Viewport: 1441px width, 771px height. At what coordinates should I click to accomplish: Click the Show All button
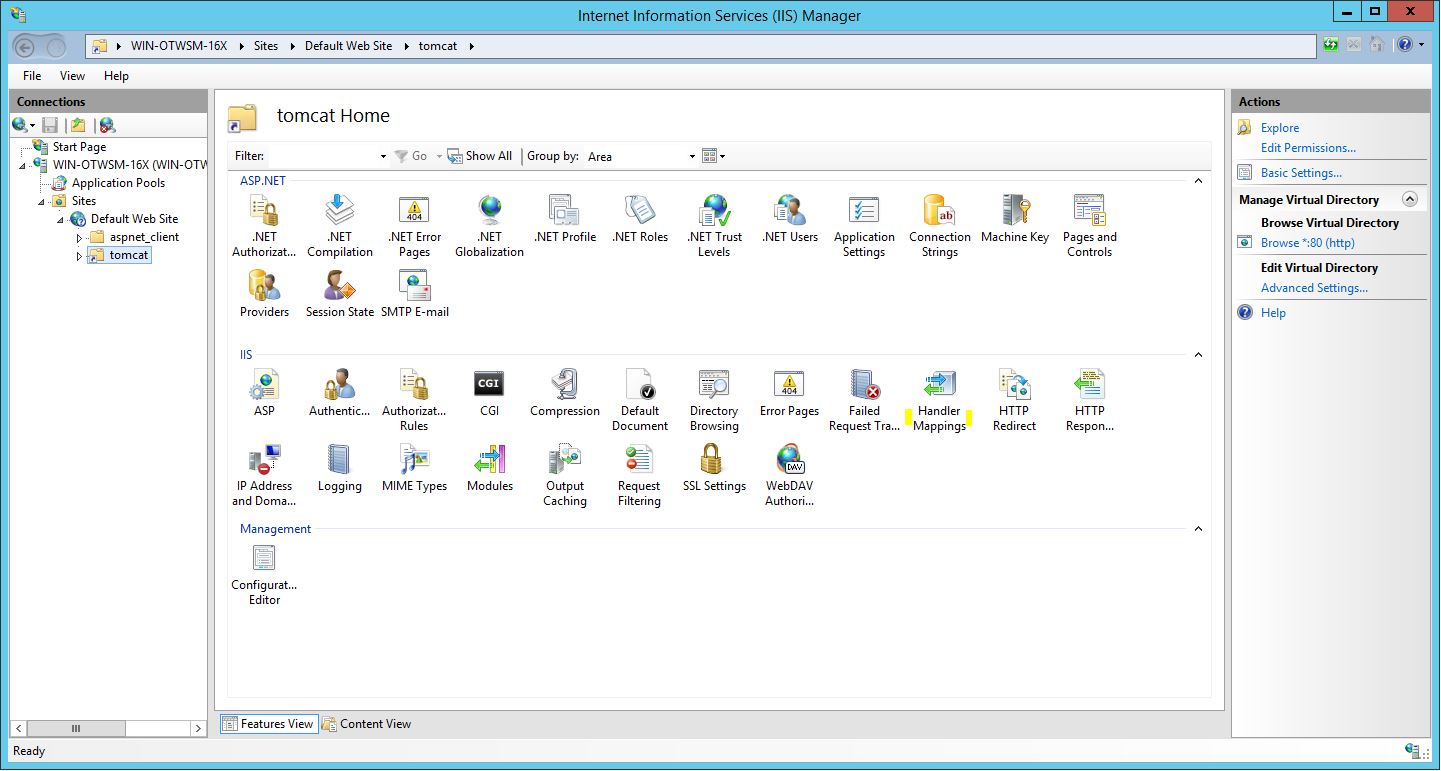point(480,156)
